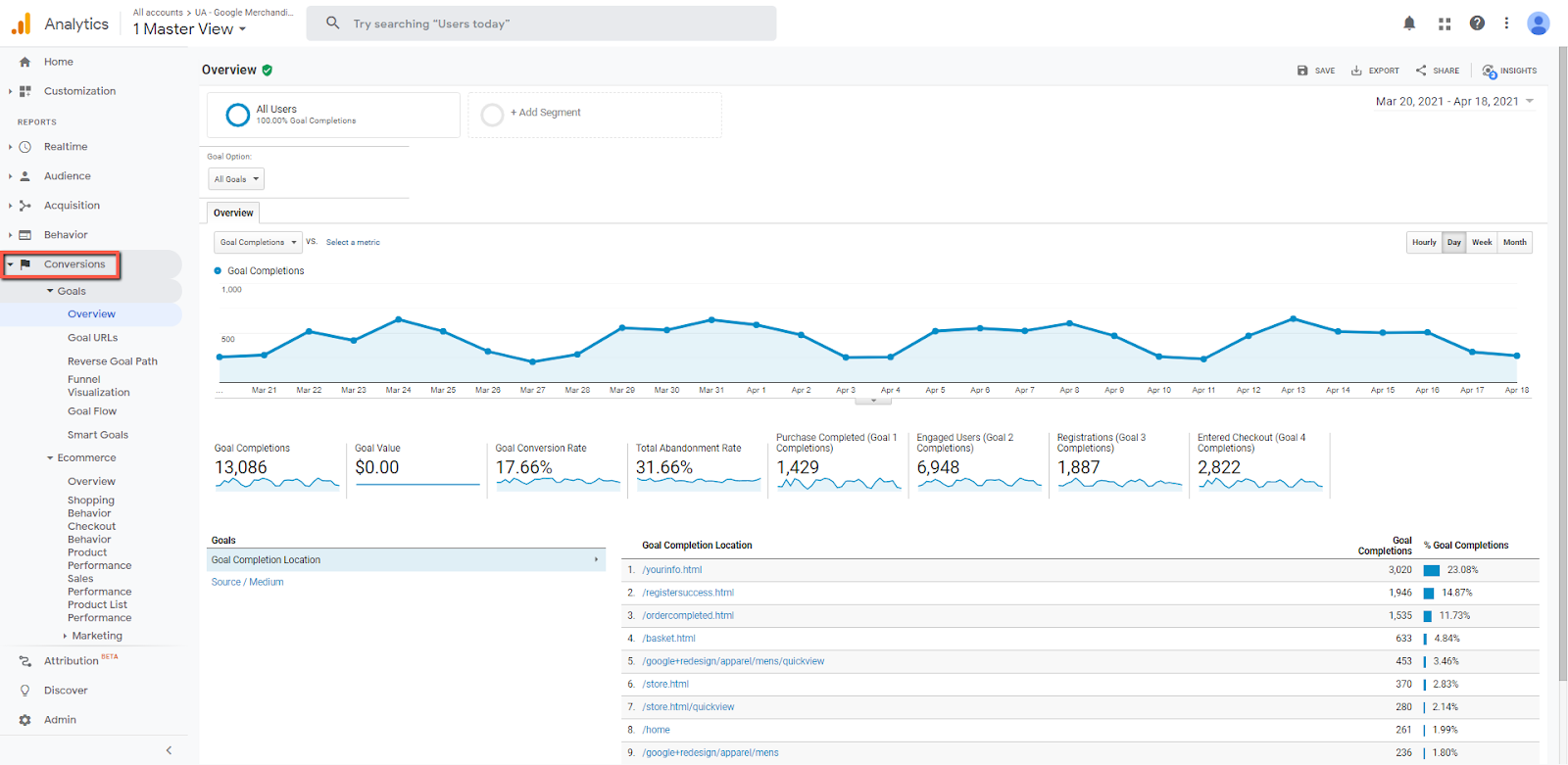Image resolution: width=1568 pixels, height=765 pixels.
Task: Open the /store.html link
Action: (x=665, y=685)
